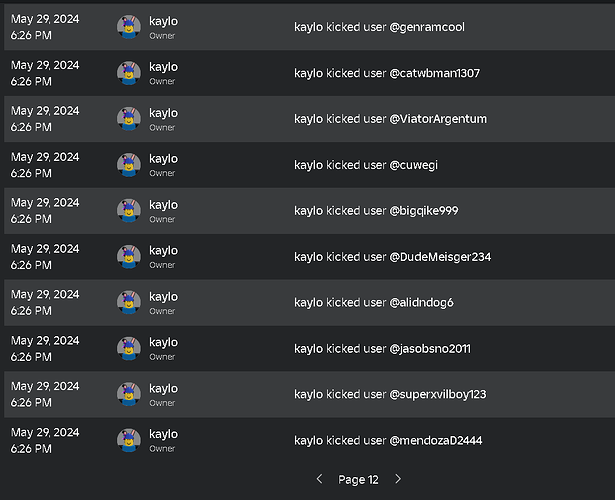Click the Page 12 indicator
This screenshot has height=500, width=615.
(x=358, y=480)
